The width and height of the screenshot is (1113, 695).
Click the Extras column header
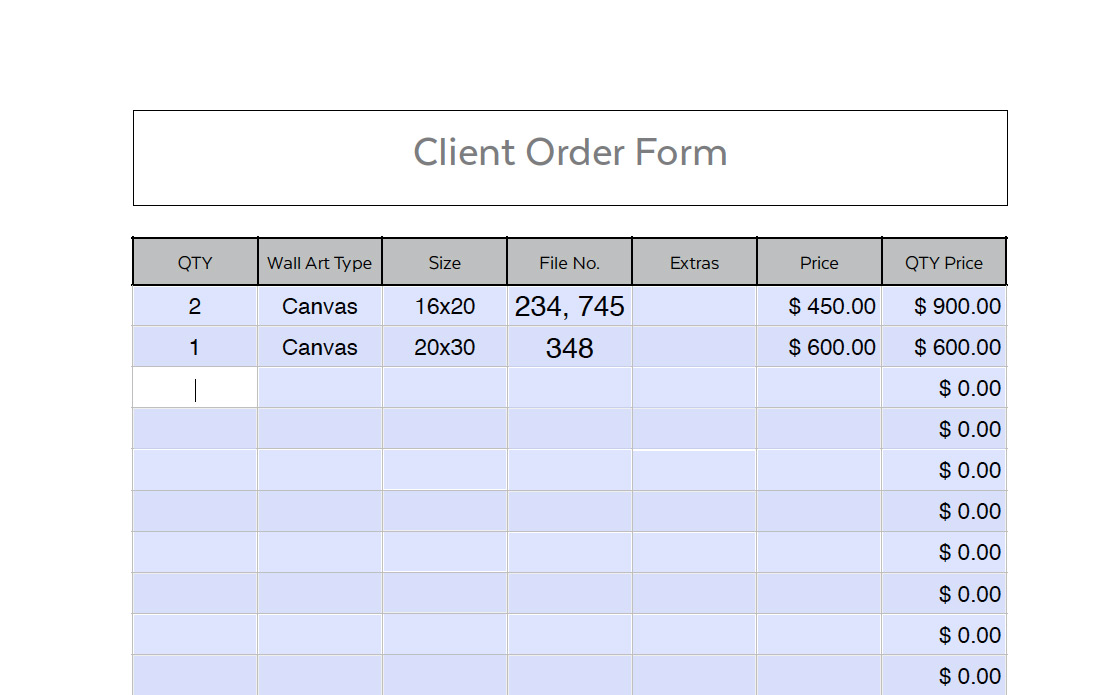(x=694, y=262)
